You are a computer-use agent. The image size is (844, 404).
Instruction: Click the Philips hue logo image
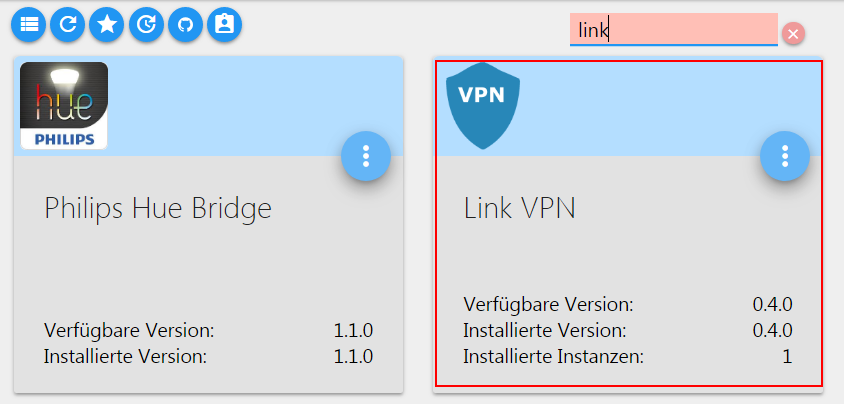click(x=64, y=105)
